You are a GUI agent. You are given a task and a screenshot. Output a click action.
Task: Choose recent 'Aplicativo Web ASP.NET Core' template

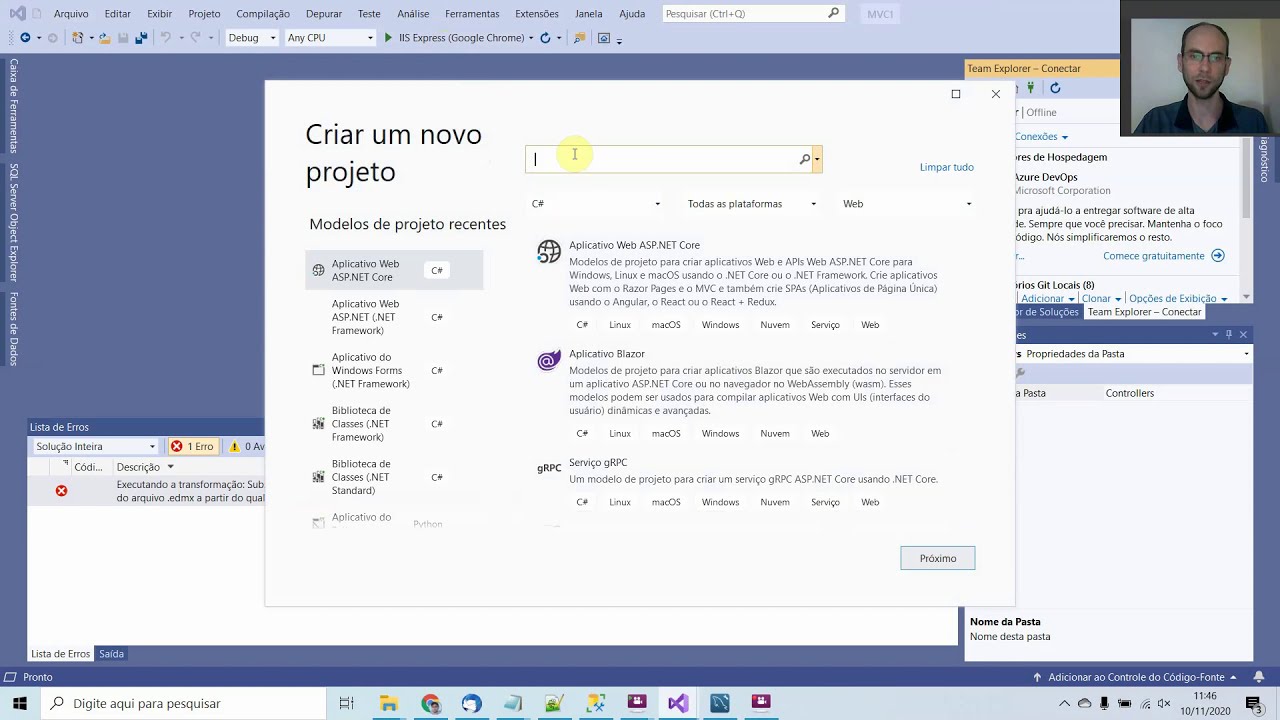[x=394, y=270]
